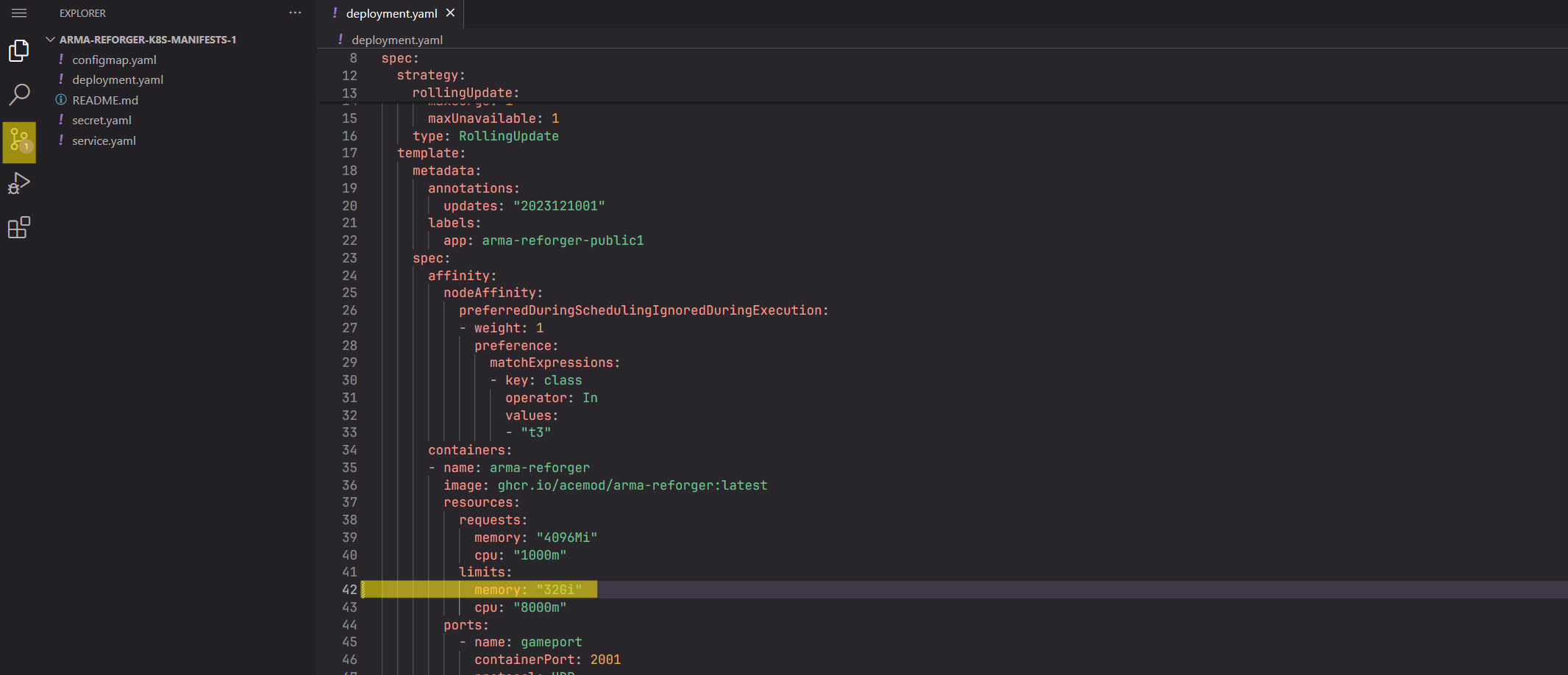
Task: Close the deployment.yaml tab
Action: click(x=450, y=13)
